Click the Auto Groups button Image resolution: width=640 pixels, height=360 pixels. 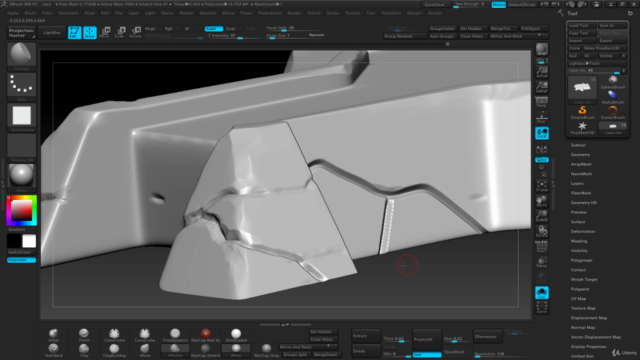pos(442,36)
